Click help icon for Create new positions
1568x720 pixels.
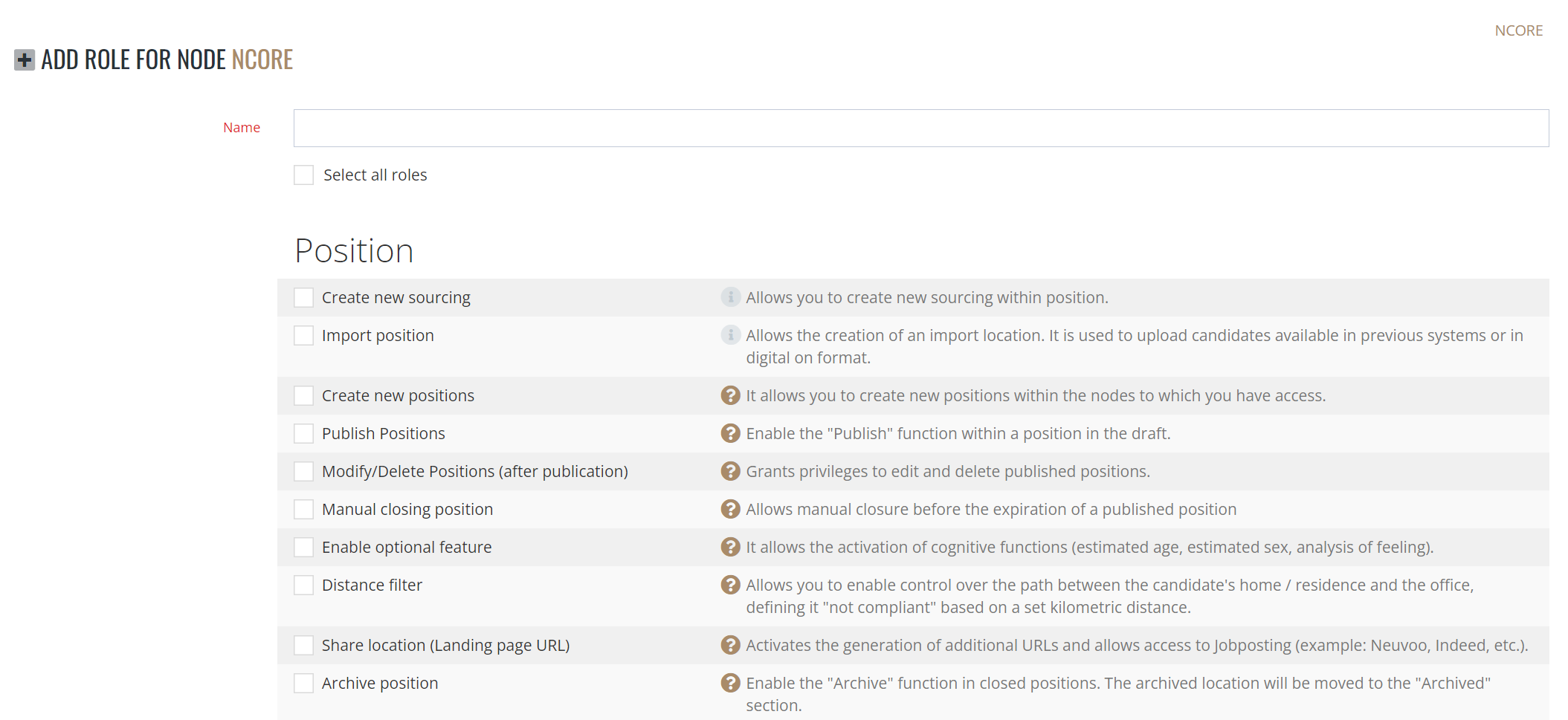(x=730, y=395)
